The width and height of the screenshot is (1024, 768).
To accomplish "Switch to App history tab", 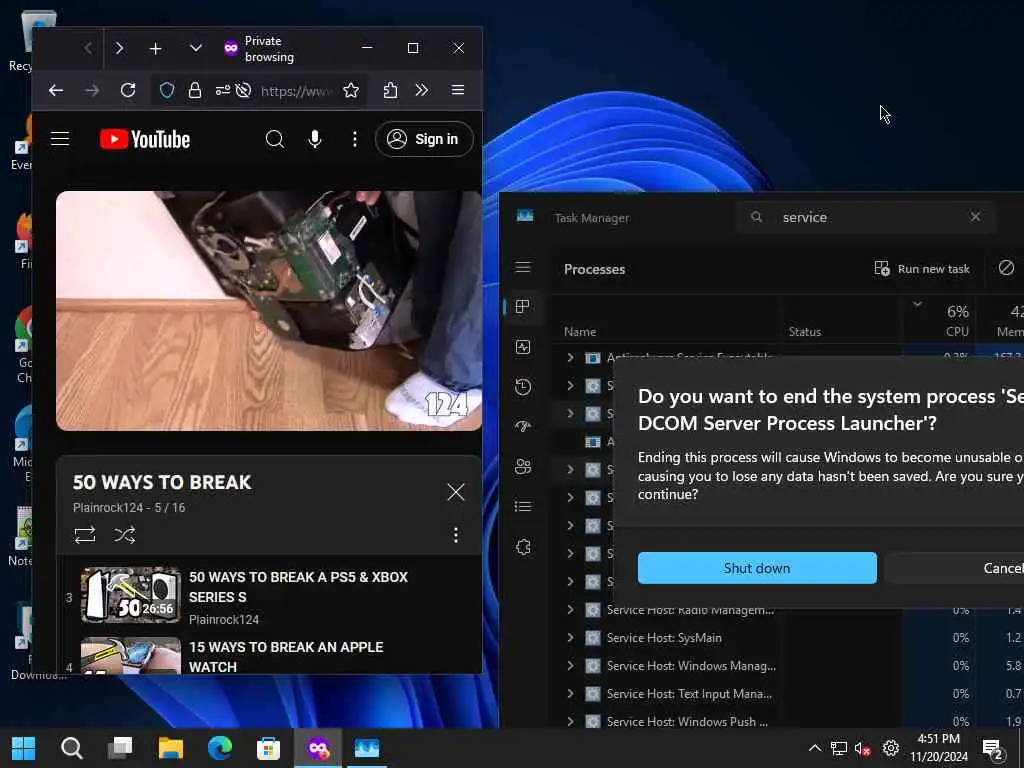I will point(523,387).
